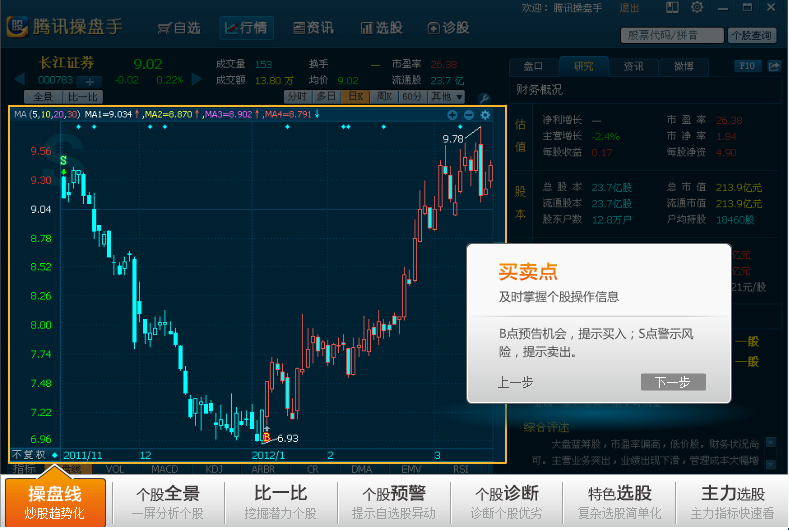Click the stock code search field
Viewport: 789px width, 530px height.
coord(672,35)
